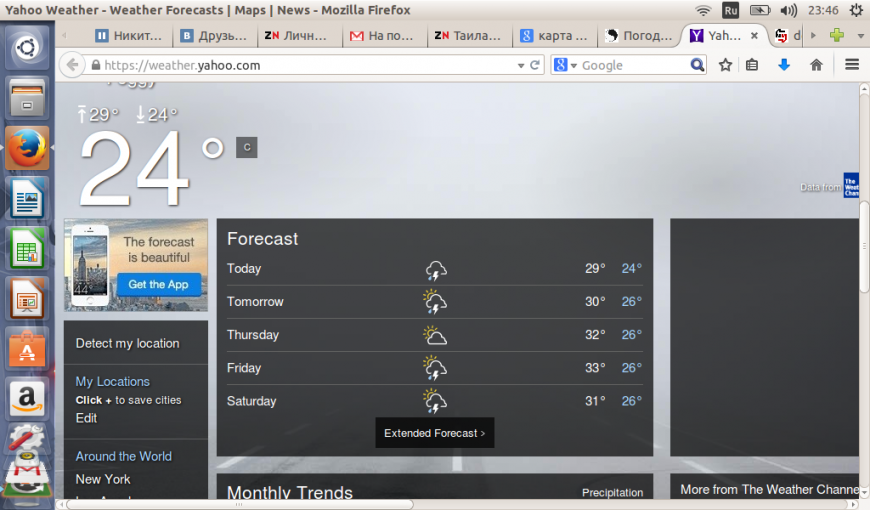Launch LibreOffice Impress from the dock
Image resolution: width=870 pixels, height=510 pixels.
(x=27, y=299)
